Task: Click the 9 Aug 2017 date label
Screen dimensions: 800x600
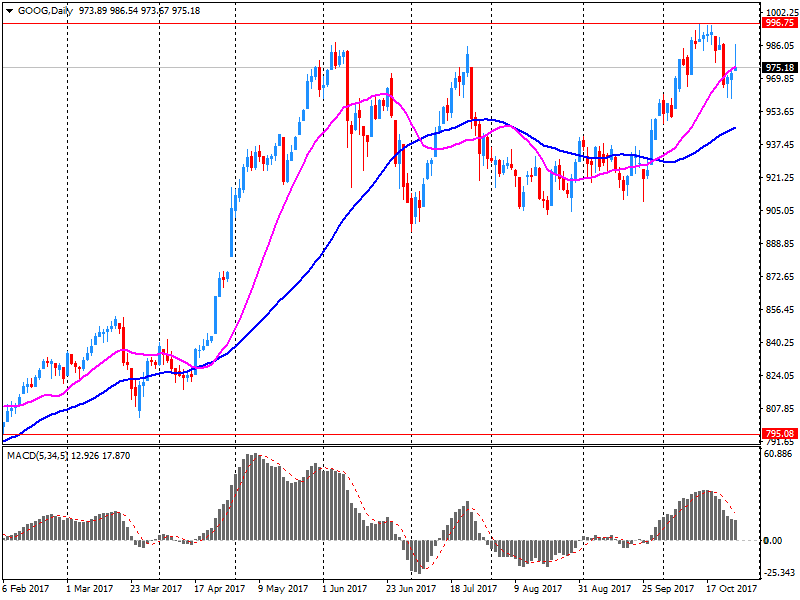Action: (x=538, y=589)
